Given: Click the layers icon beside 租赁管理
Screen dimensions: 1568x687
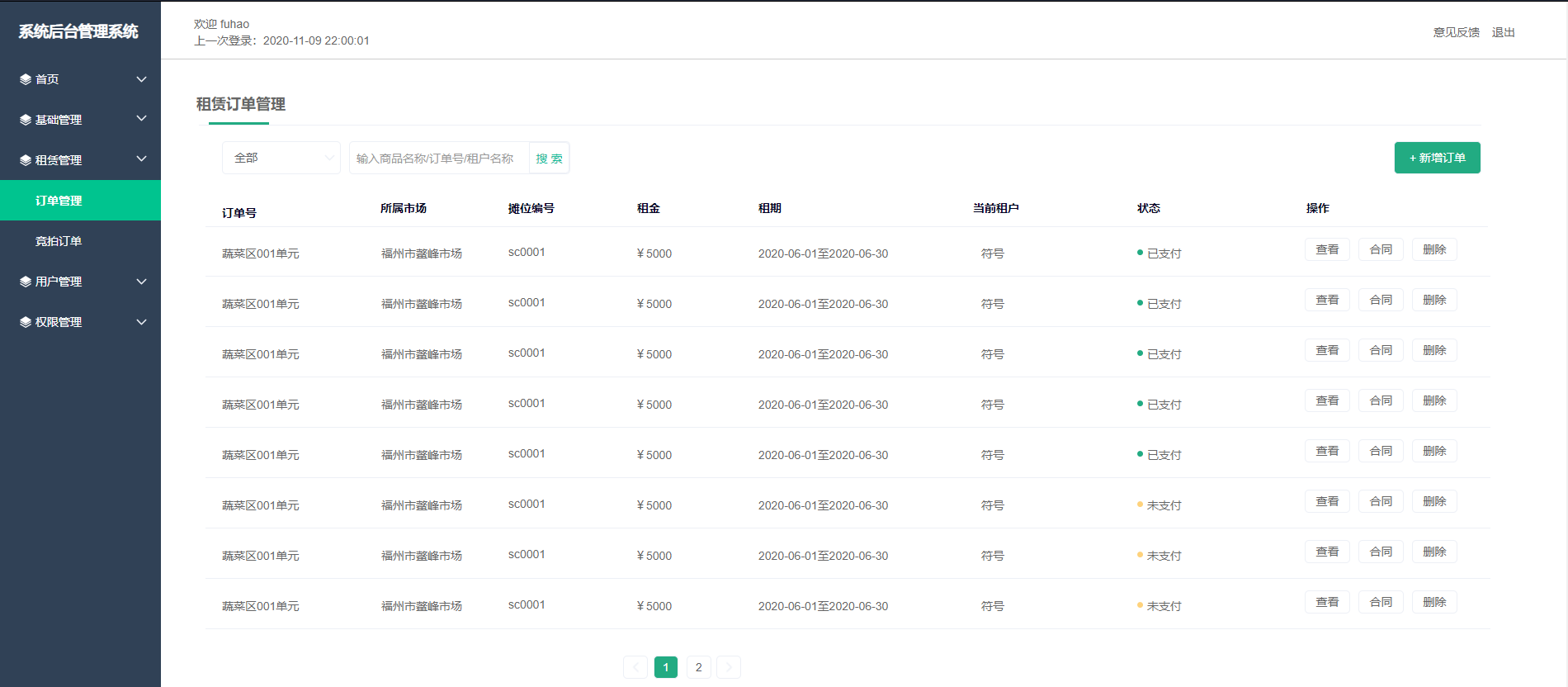Looking at the screenshot, I should pos(26,160).
